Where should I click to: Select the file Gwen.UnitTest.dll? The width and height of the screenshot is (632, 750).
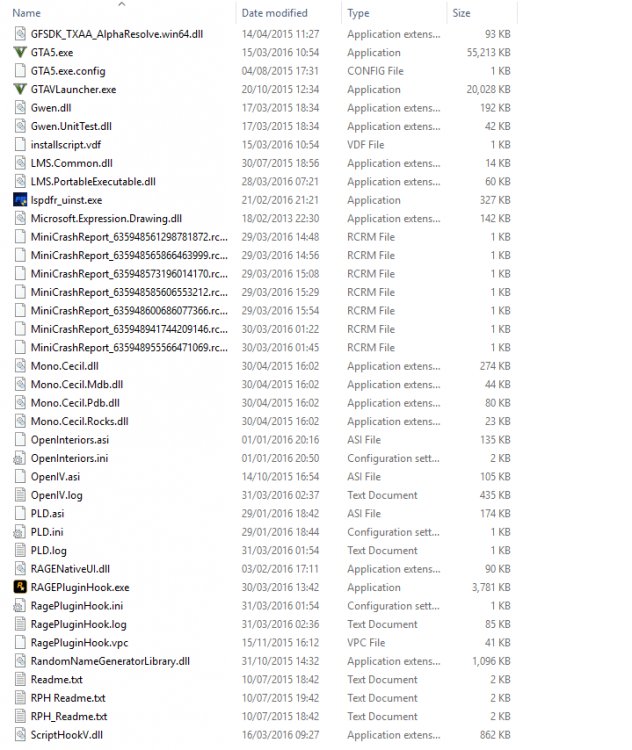point(71,126)
